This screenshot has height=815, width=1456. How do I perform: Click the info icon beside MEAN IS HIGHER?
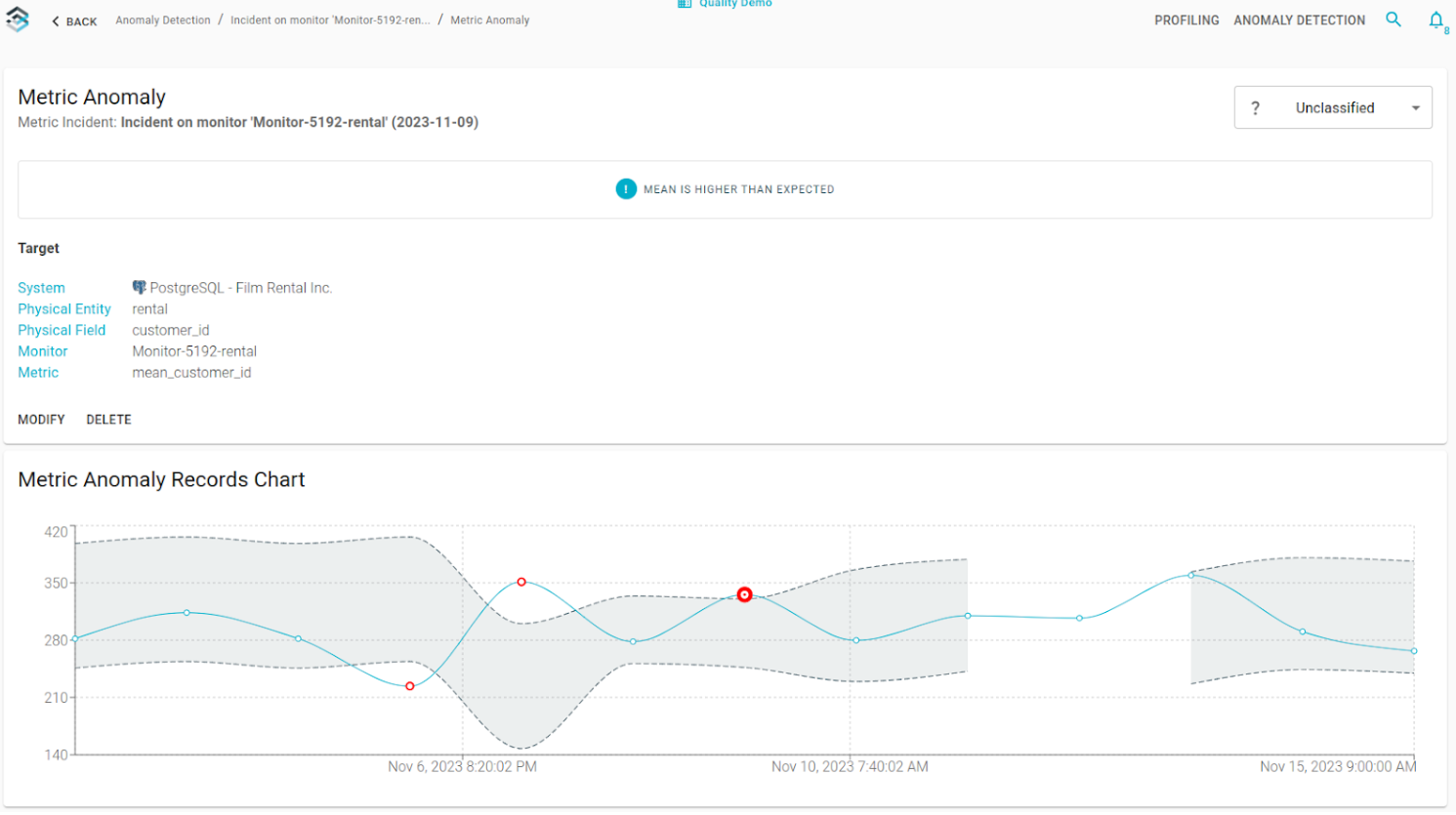tap(626, 189)
